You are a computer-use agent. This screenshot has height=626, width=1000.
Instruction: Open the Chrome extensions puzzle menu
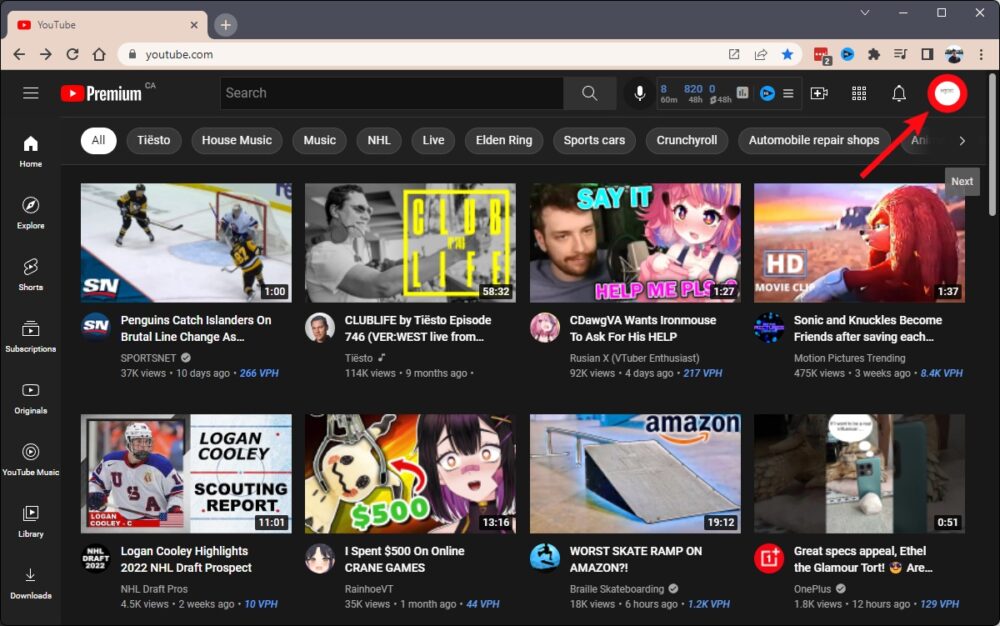(x=874, y=54)
